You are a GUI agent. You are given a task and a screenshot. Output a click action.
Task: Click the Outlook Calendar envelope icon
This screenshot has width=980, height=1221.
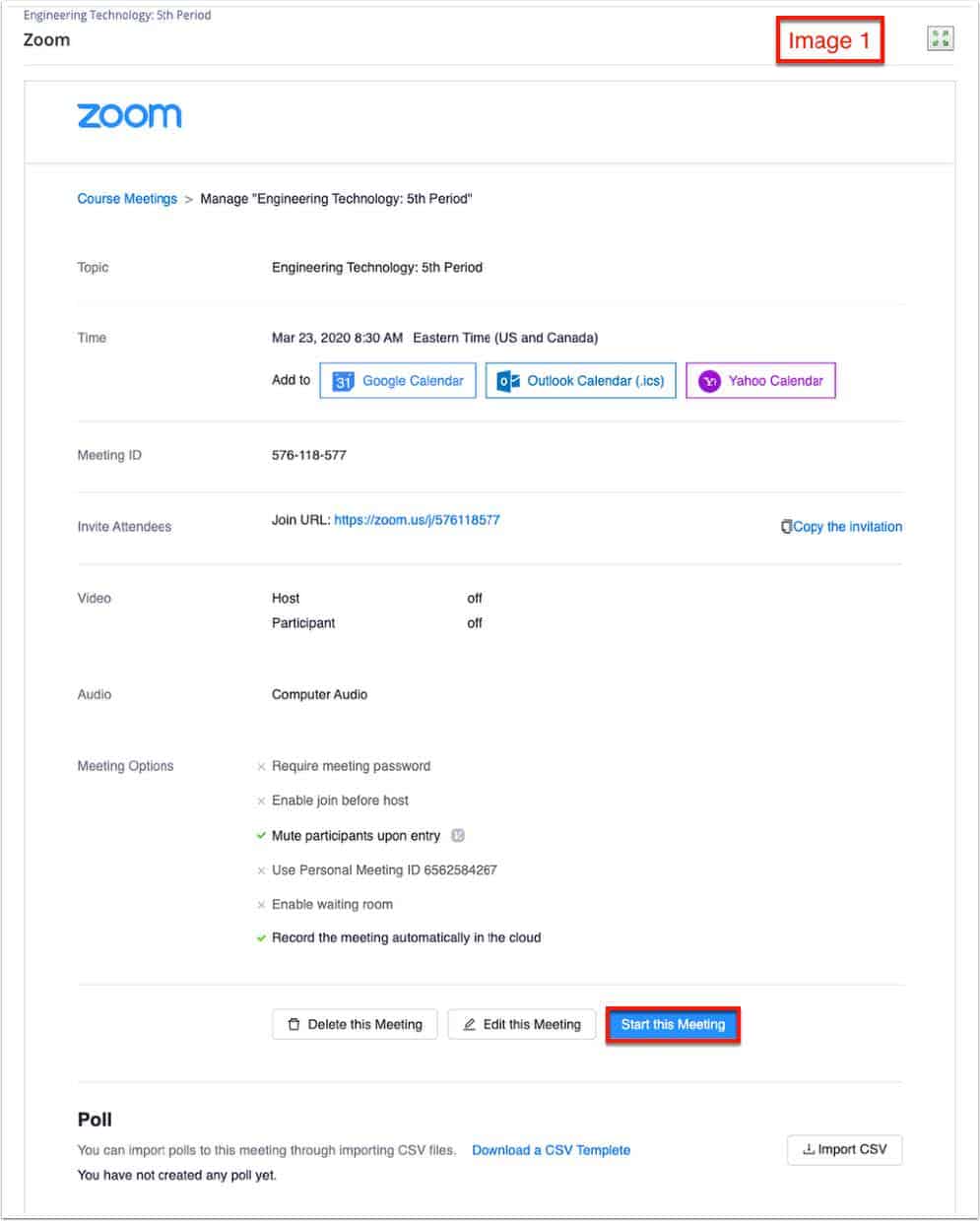pyautogui.click(x=508, y=381)
